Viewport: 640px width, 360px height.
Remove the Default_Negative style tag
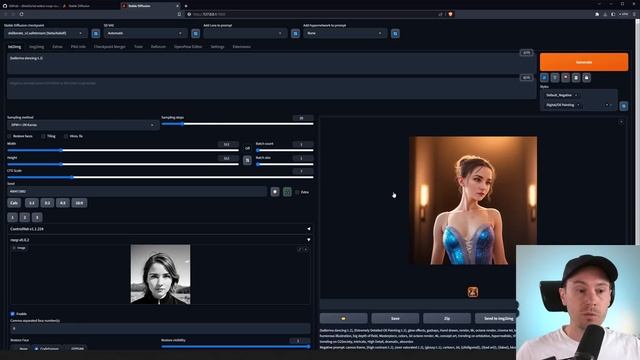click(x=576, y=95)
